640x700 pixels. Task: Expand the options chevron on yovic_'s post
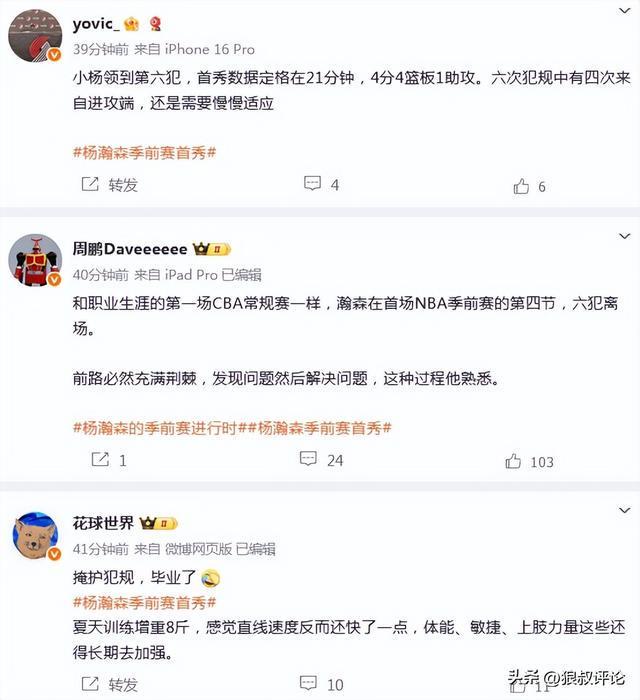[624, 11]
